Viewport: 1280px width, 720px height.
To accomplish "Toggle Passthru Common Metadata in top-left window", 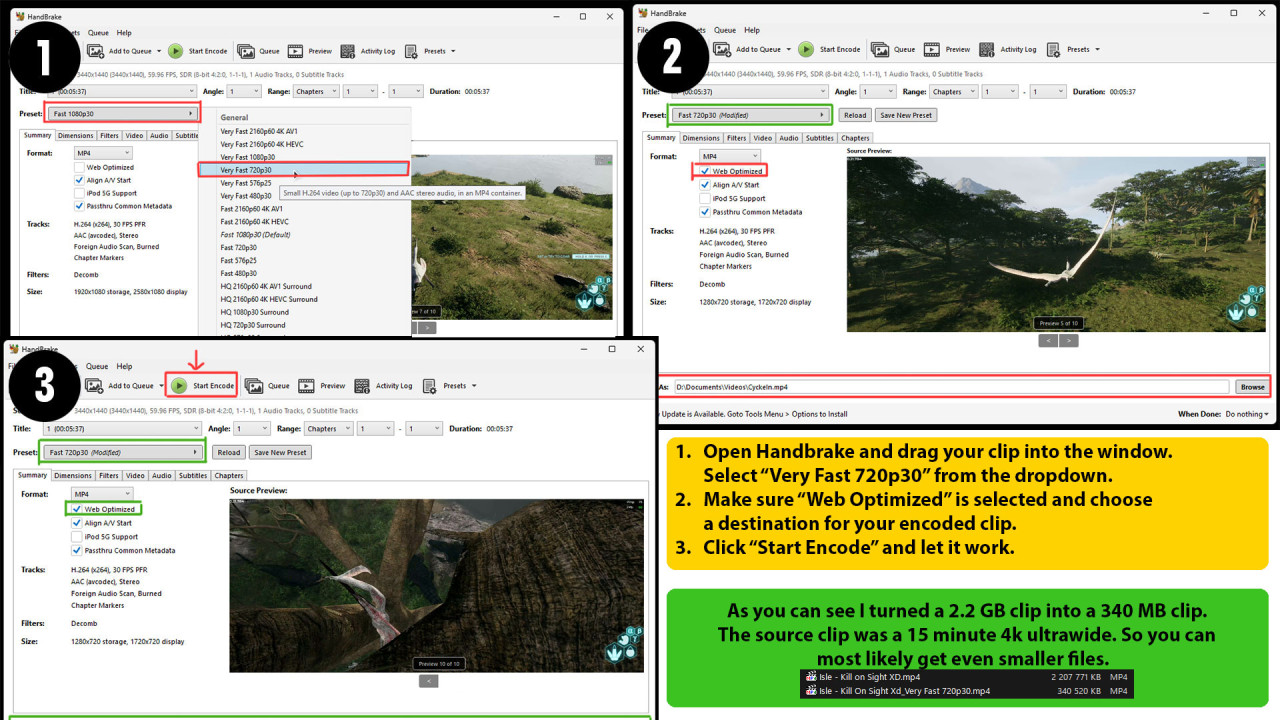I will click(79, 206).
